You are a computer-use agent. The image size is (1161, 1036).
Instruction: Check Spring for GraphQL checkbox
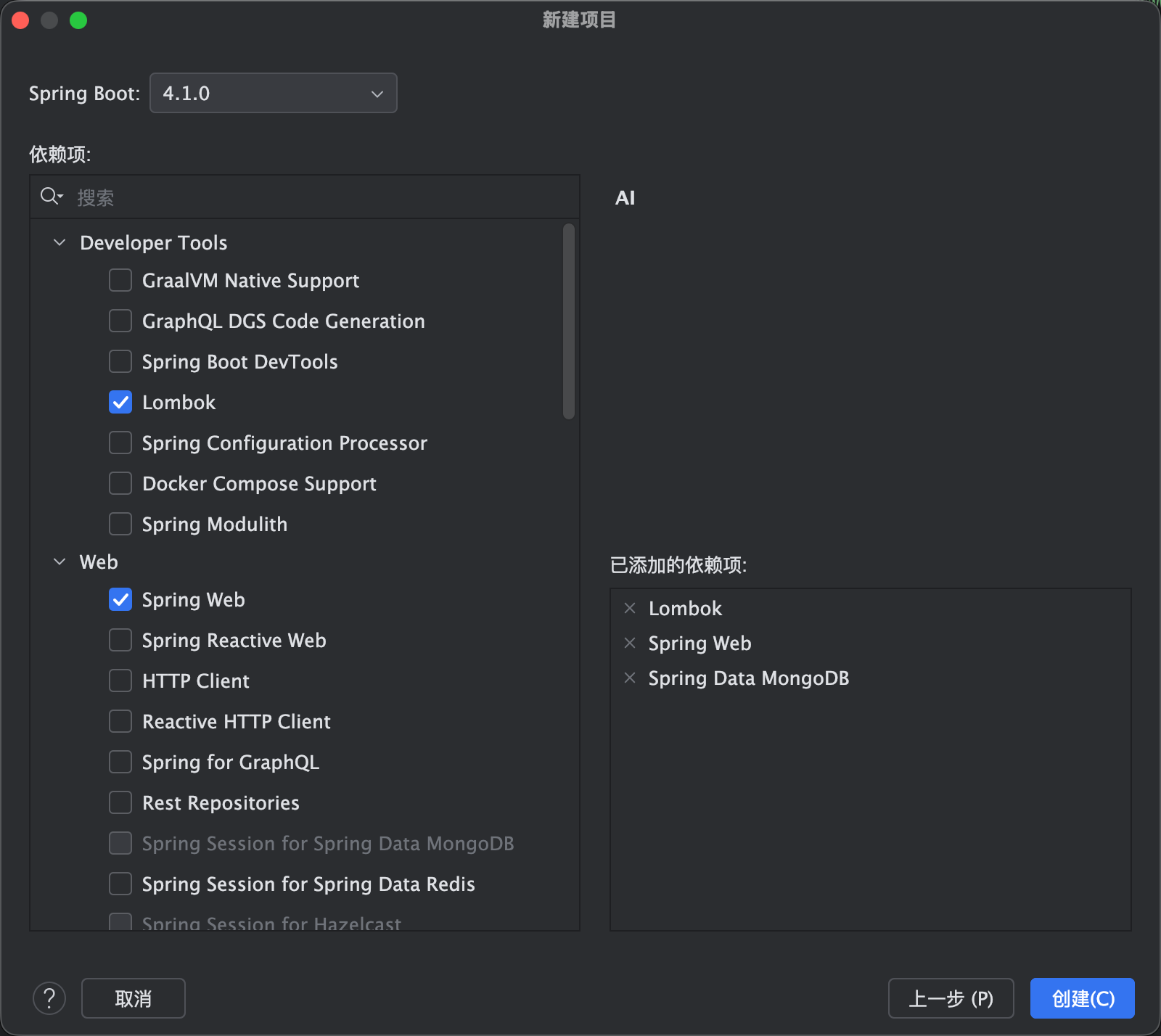[120, 762]
